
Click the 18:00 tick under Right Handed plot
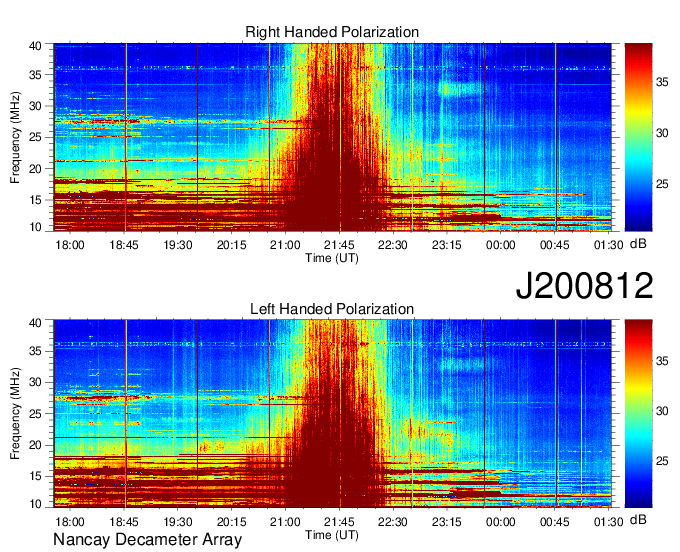(70, 245)
